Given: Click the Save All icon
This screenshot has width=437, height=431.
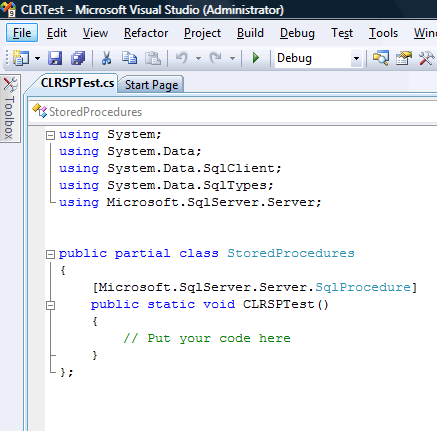Looking at the screenshot, I should pyautogui.click(x=78, y=58).
